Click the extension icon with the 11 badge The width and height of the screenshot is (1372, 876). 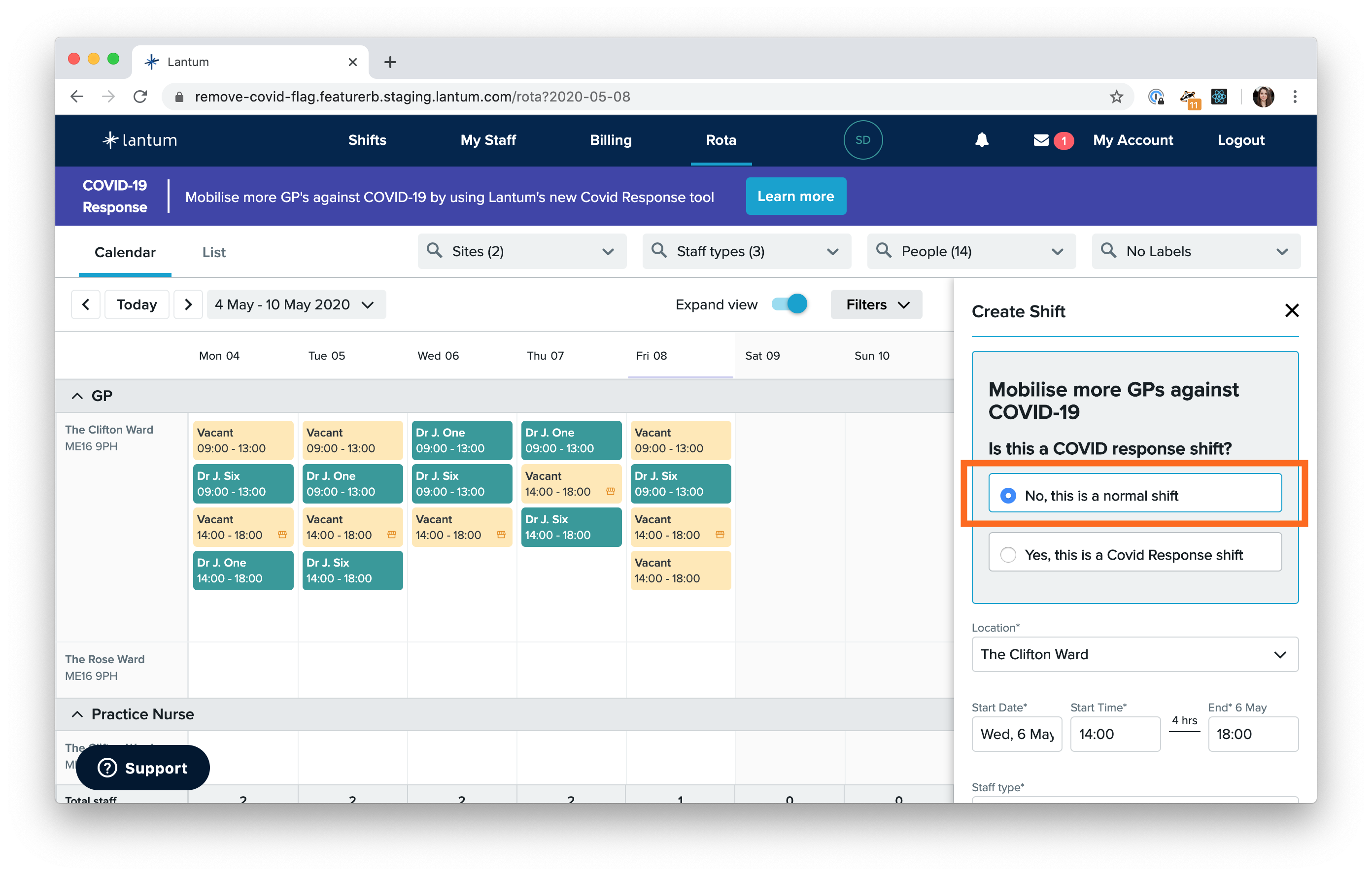pyautogui.click(x=1189, y=98)
